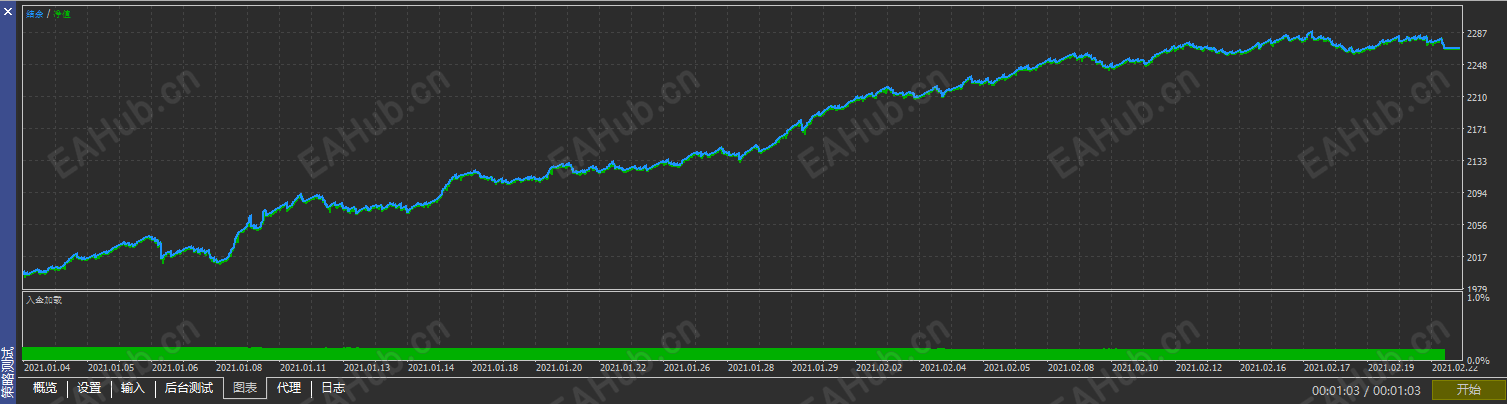Click the 00:01:03 / 00:01:03 elapsed time

pyautogui.click(x=1366, y=390)
